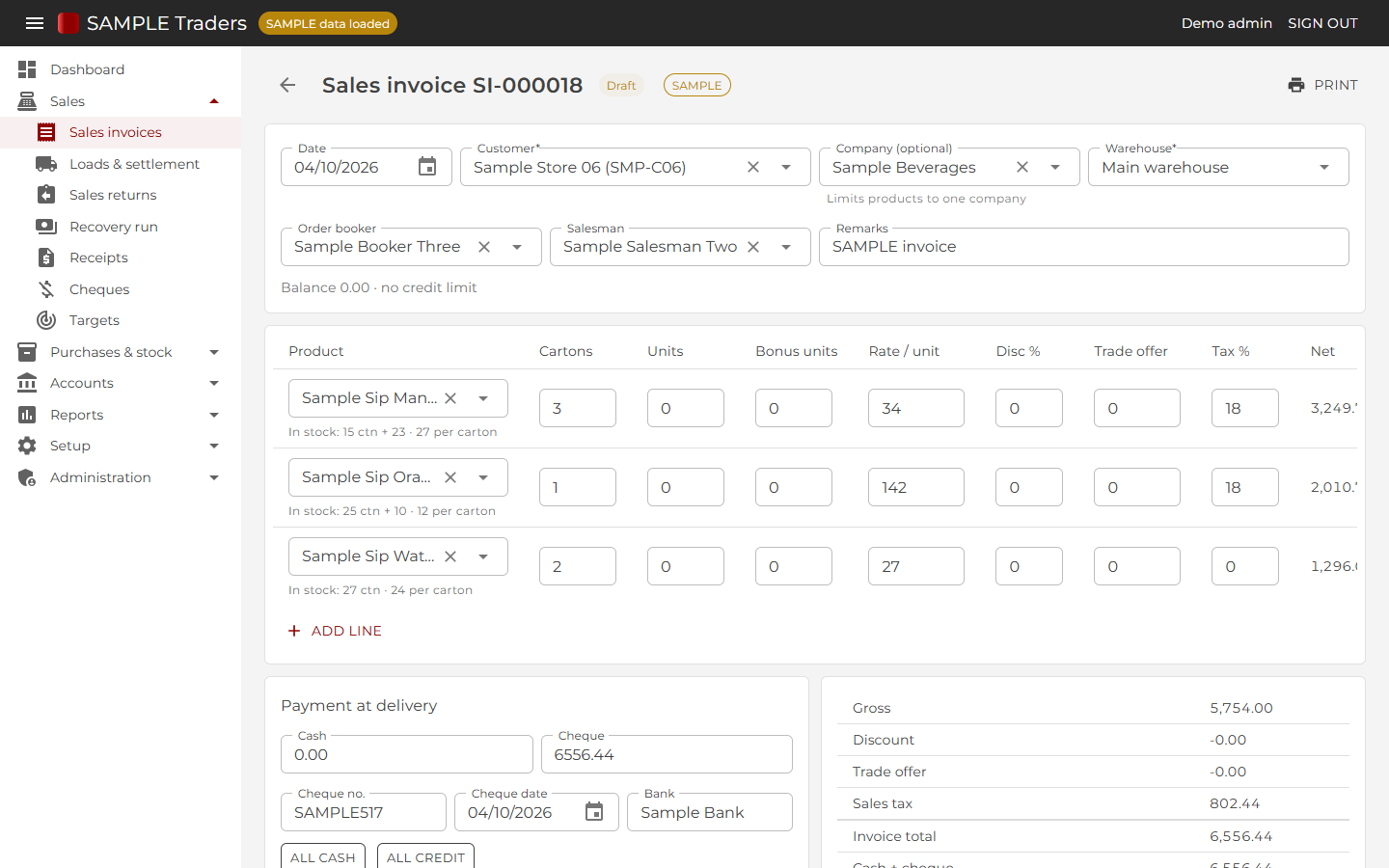The width and height of the screenshot is (1389, 868).
Task: Go back using the arrow icon
Action: [x=287, y=85]
